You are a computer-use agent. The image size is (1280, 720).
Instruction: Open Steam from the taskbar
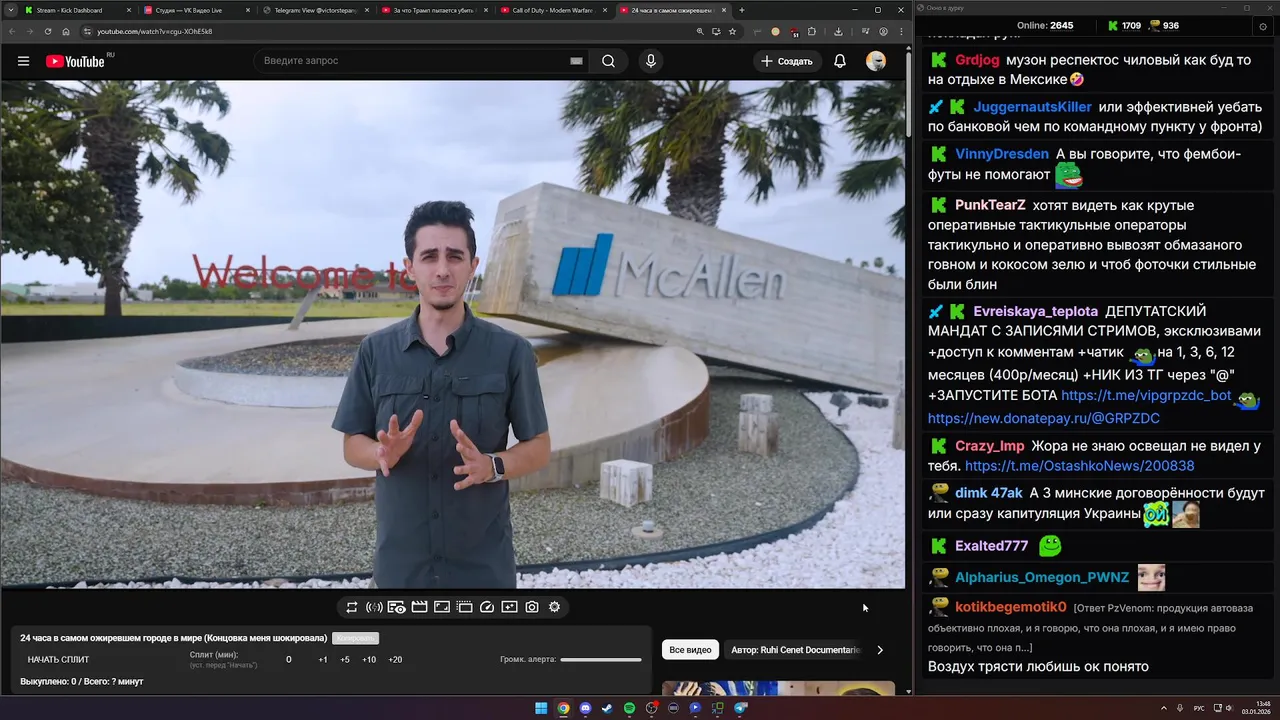click(x=607, y=708)
